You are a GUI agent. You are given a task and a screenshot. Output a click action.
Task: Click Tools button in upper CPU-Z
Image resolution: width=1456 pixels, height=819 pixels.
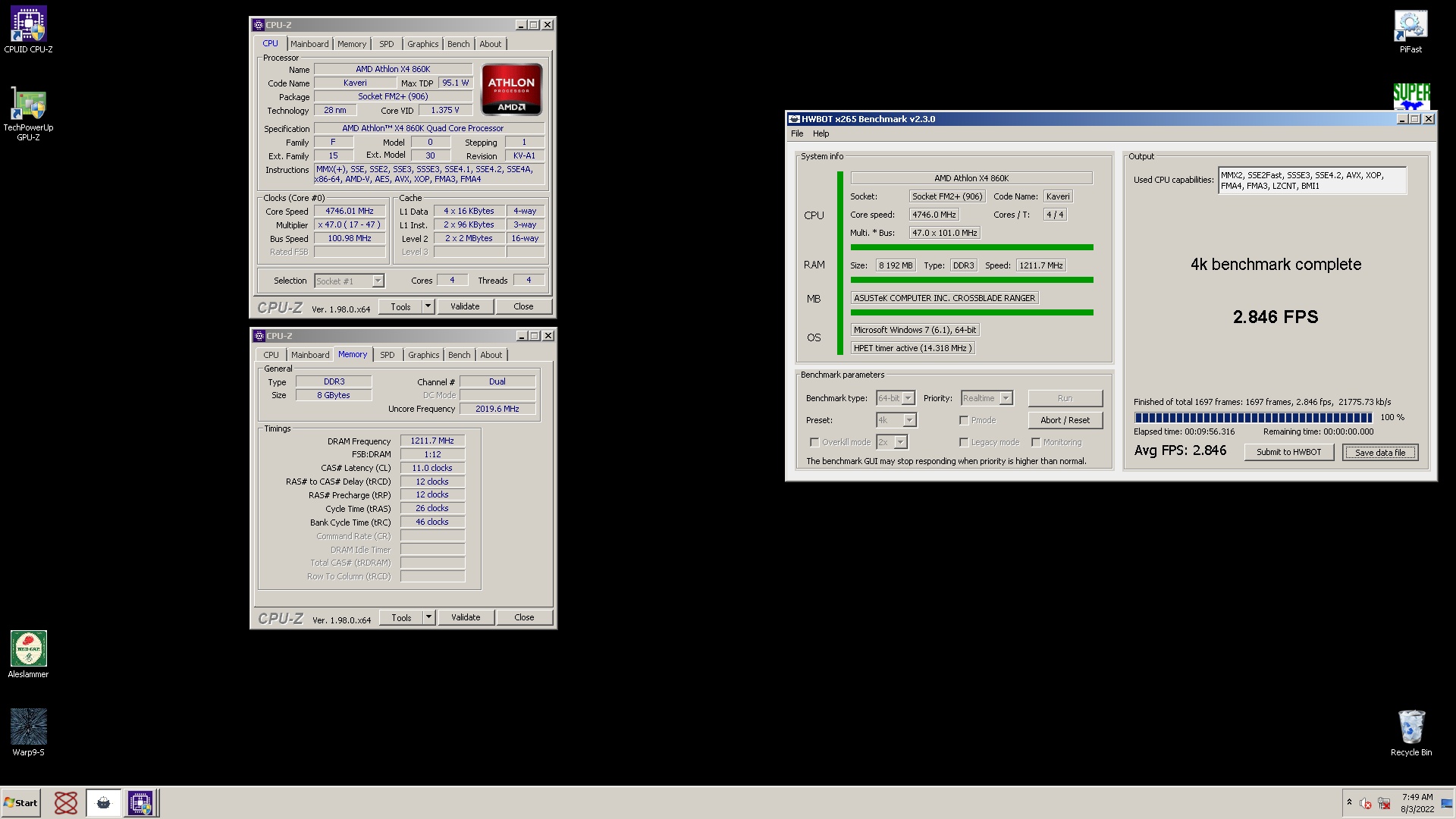[400, 306]
